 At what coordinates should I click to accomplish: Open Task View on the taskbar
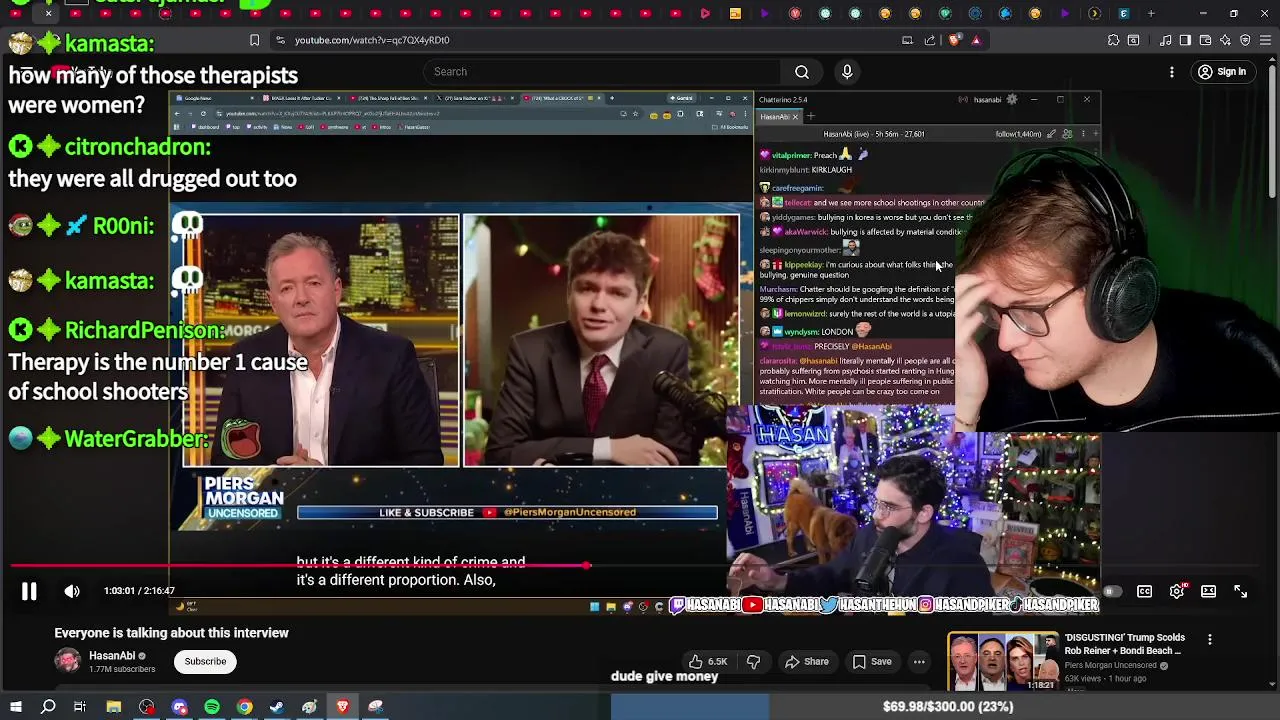pos(80,707)
